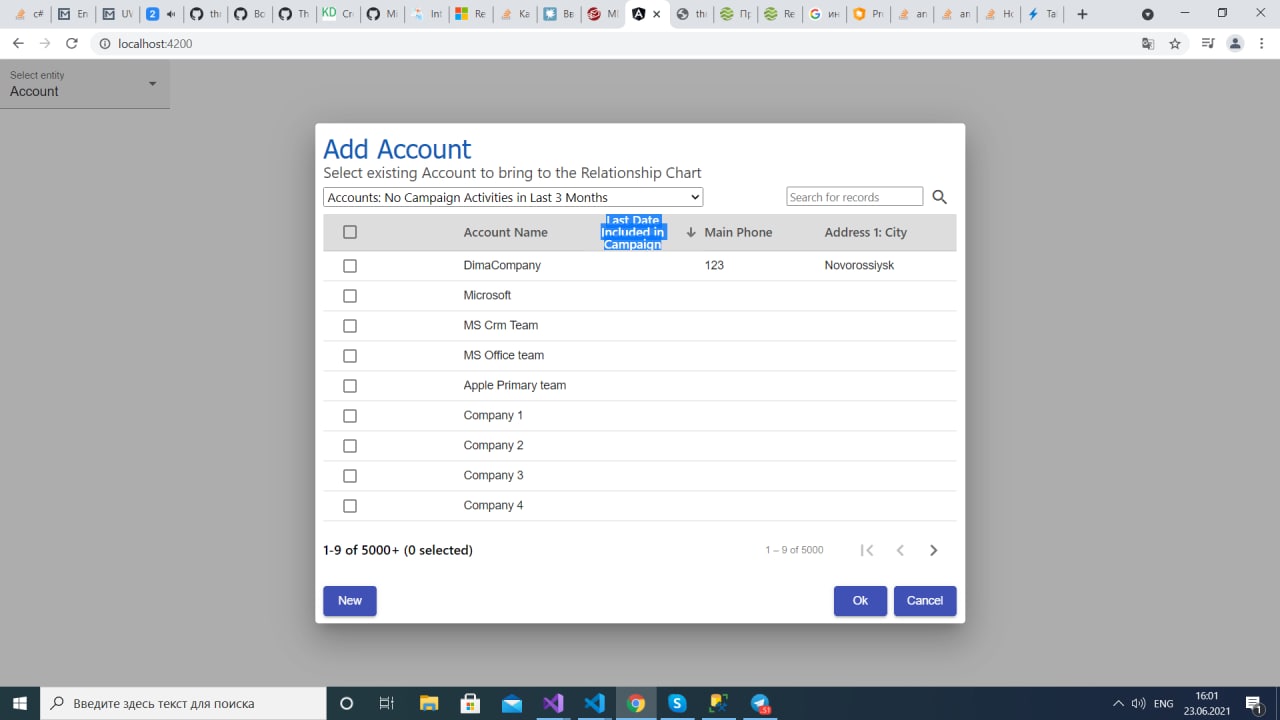The image size is (1280, 720).
Task: Open the browser media control icon
Action: (x=1208, y=44)
